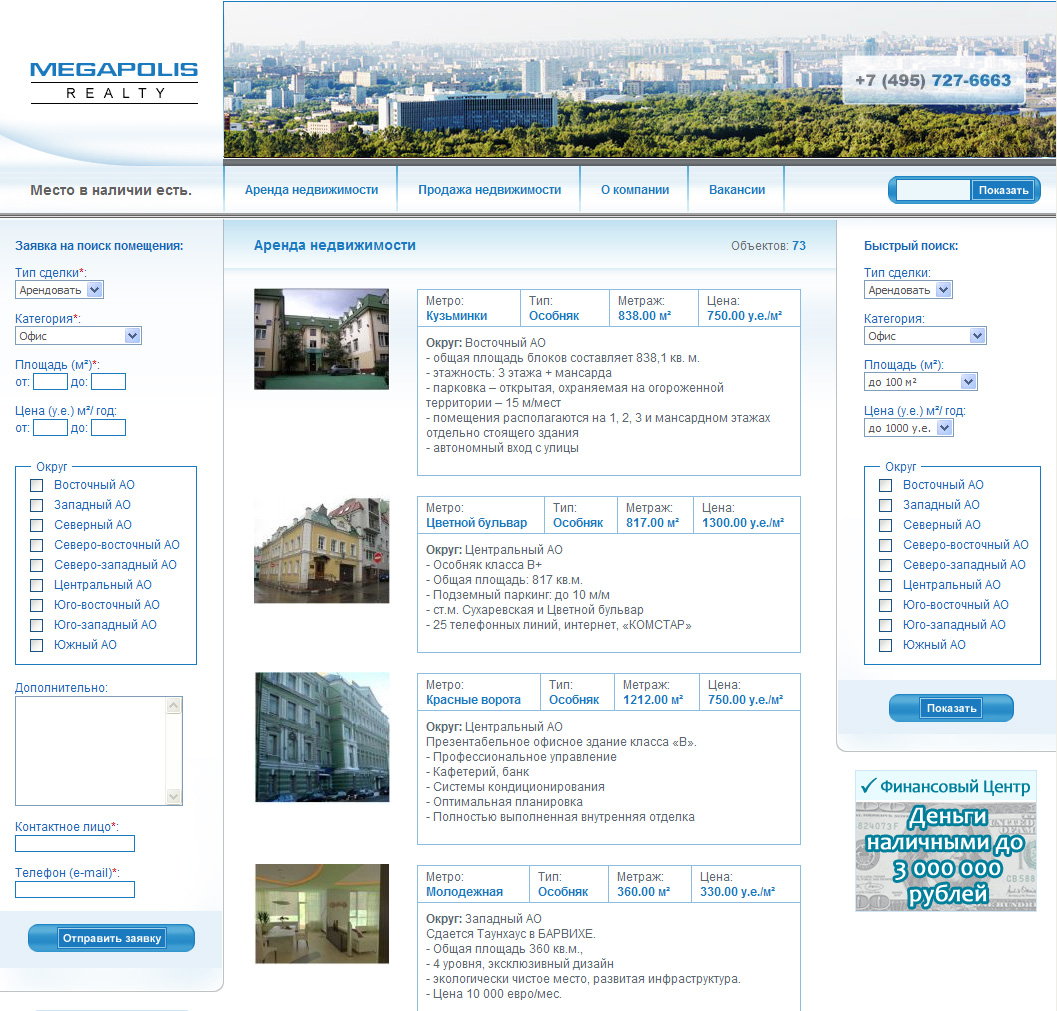Viewport: 1057px width, 1011px height.
Task: Click the MEGAPOLIS REALTY logo
Action: tap(113, 80)
